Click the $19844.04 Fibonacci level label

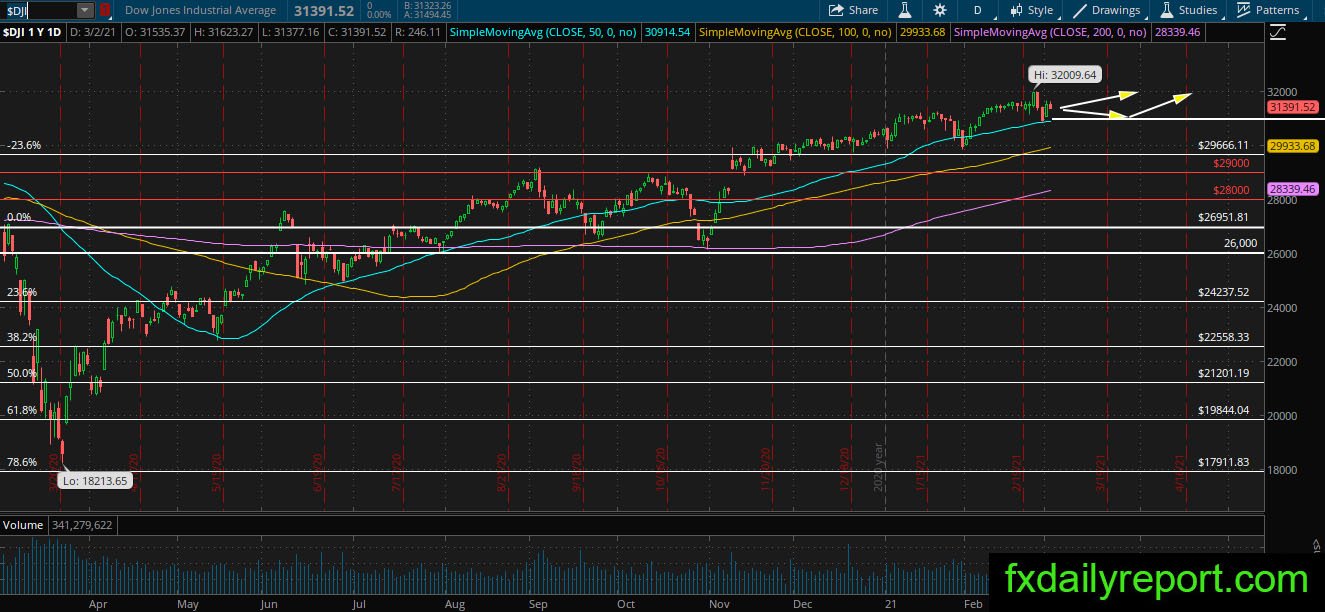click(1224, 410)
